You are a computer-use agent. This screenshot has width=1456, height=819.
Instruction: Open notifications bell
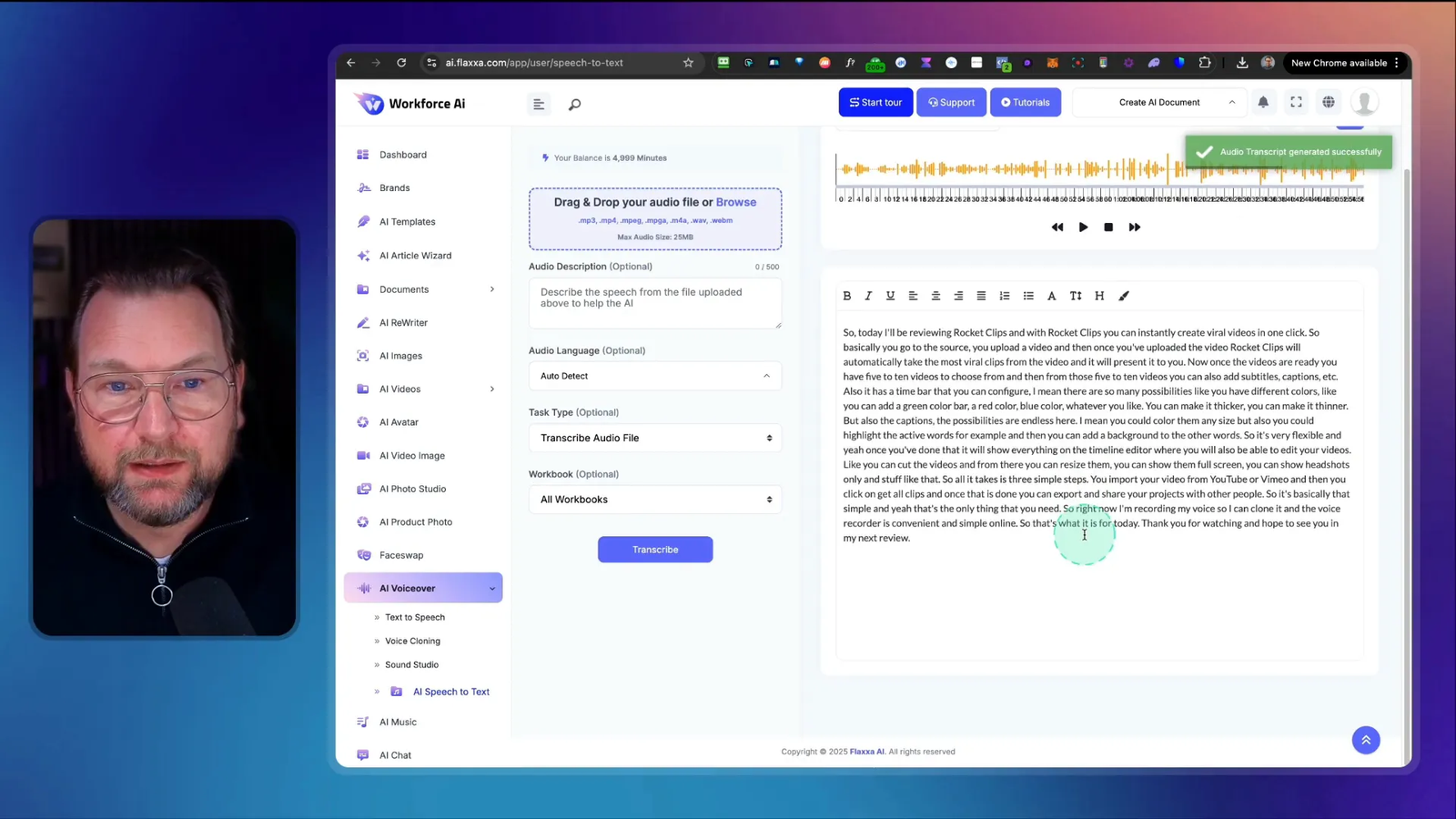(x=1263, y=102)
